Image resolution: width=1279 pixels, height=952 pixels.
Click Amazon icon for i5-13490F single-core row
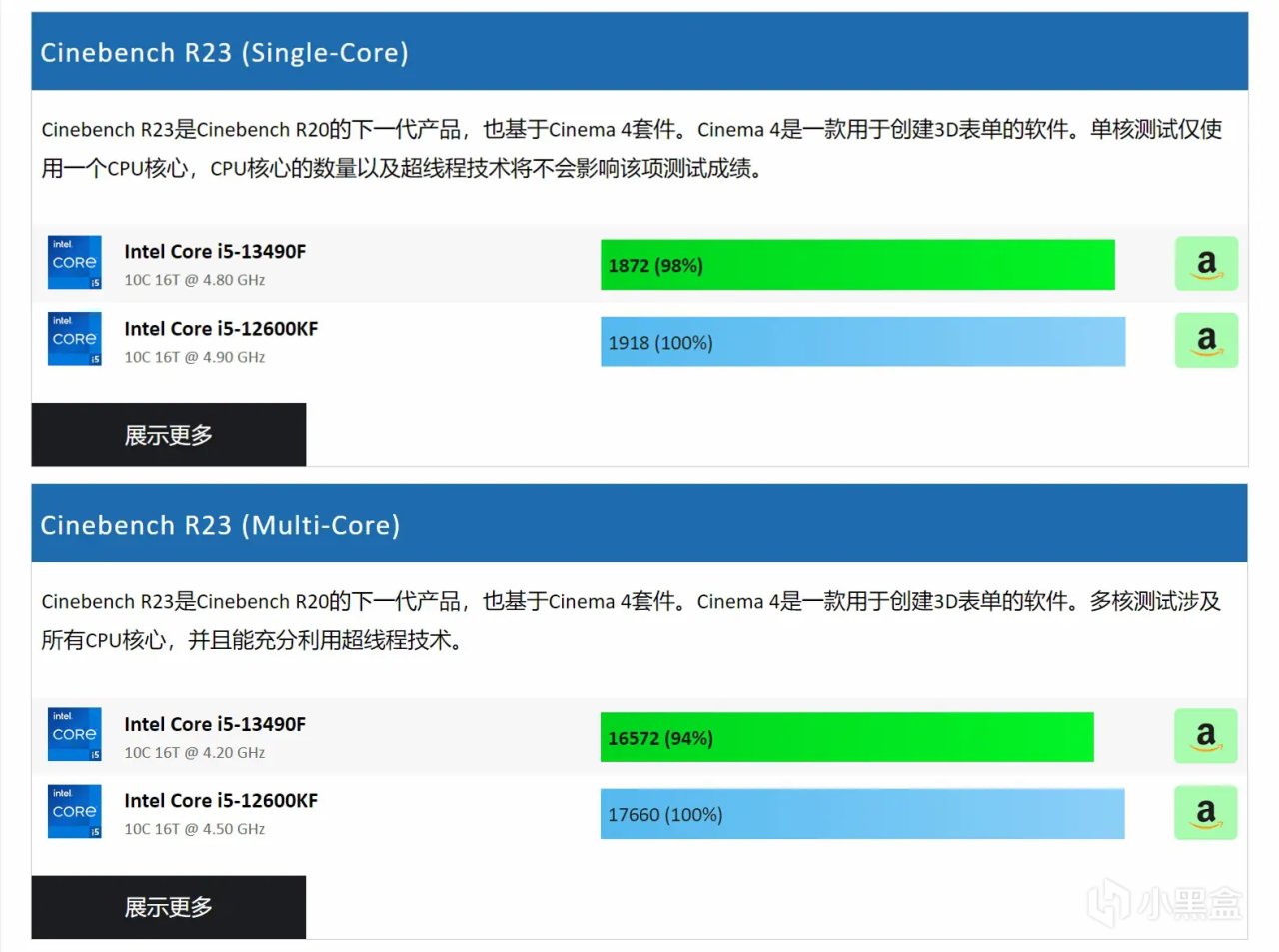[1206, 264]
